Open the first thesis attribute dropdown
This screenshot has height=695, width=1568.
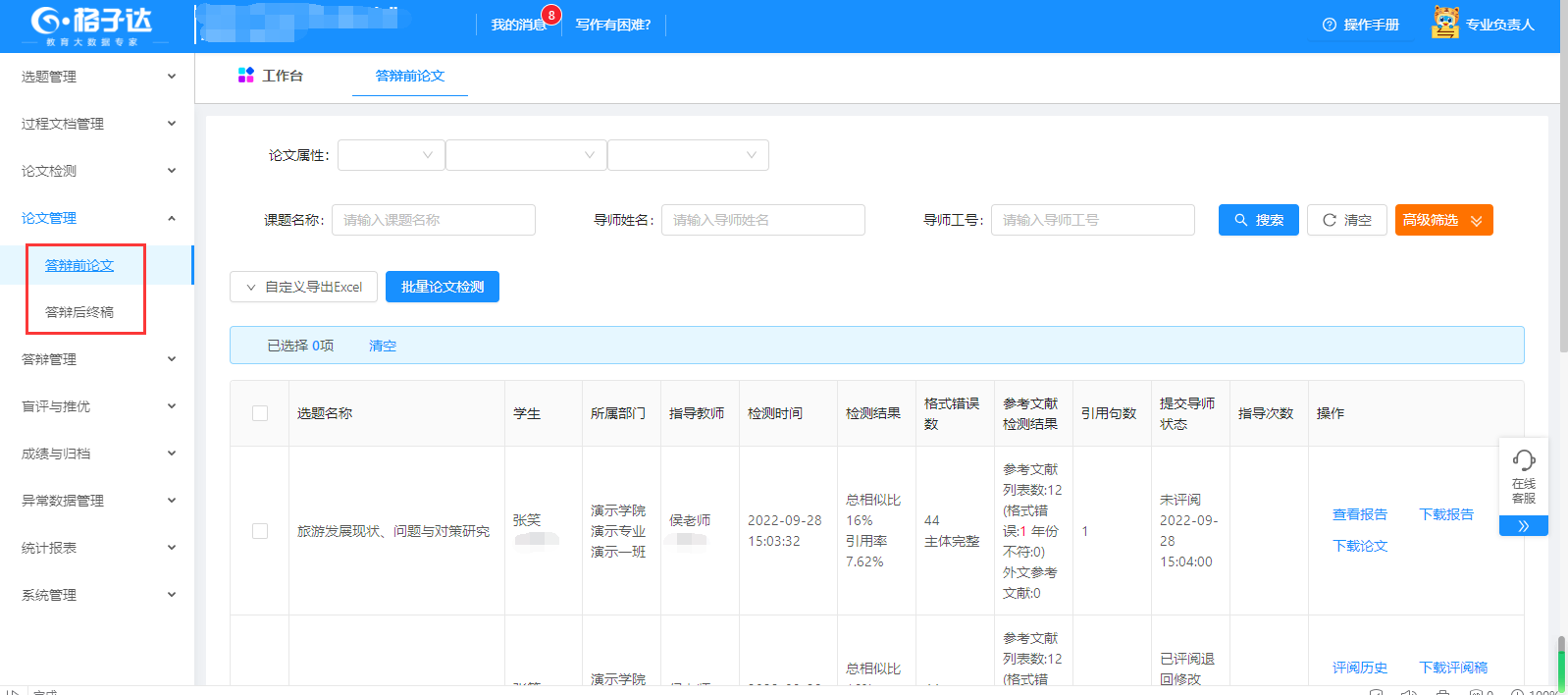click(391, 155)
